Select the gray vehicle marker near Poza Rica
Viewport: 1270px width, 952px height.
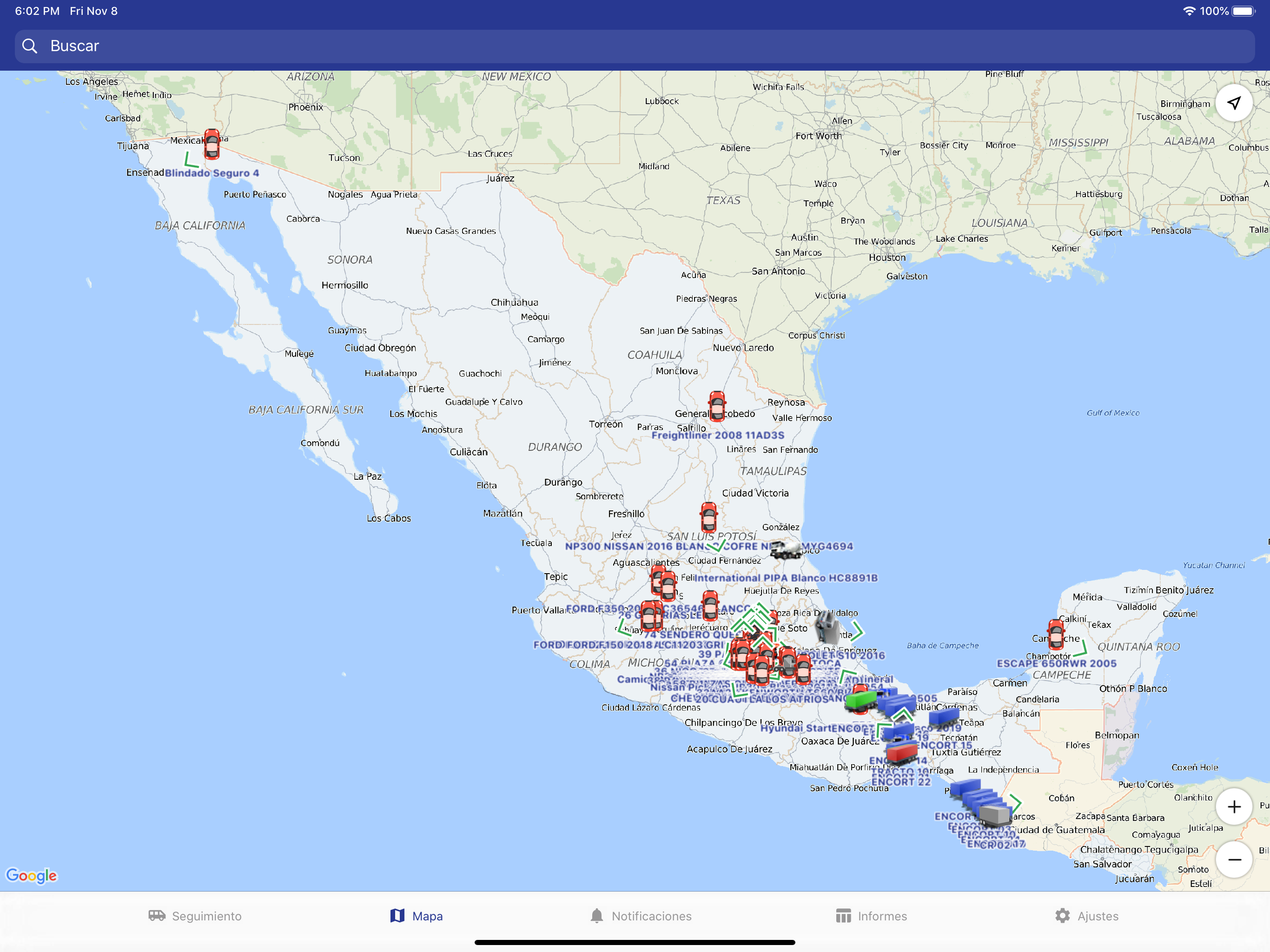pos(827,627)
